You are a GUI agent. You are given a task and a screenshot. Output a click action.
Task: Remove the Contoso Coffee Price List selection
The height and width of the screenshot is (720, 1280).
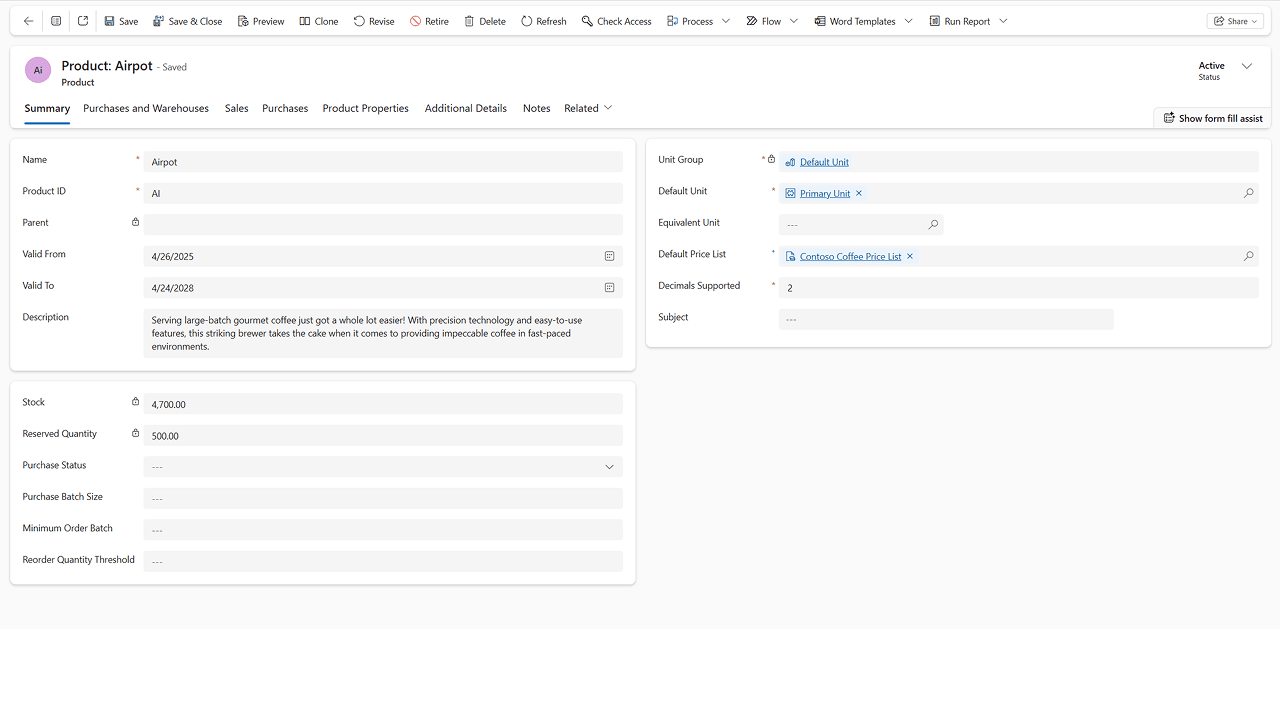(x=909, y=256)
